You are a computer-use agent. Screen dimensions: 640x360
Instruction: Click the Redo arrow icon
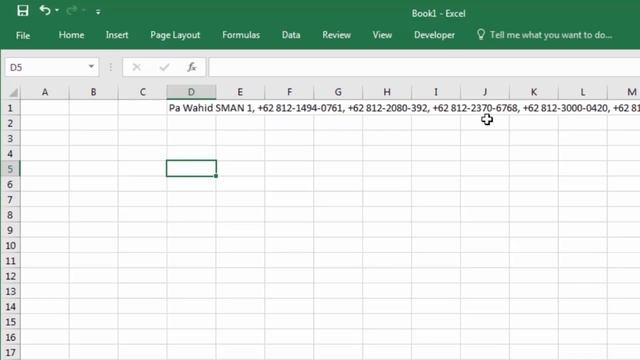coord(72,10)
